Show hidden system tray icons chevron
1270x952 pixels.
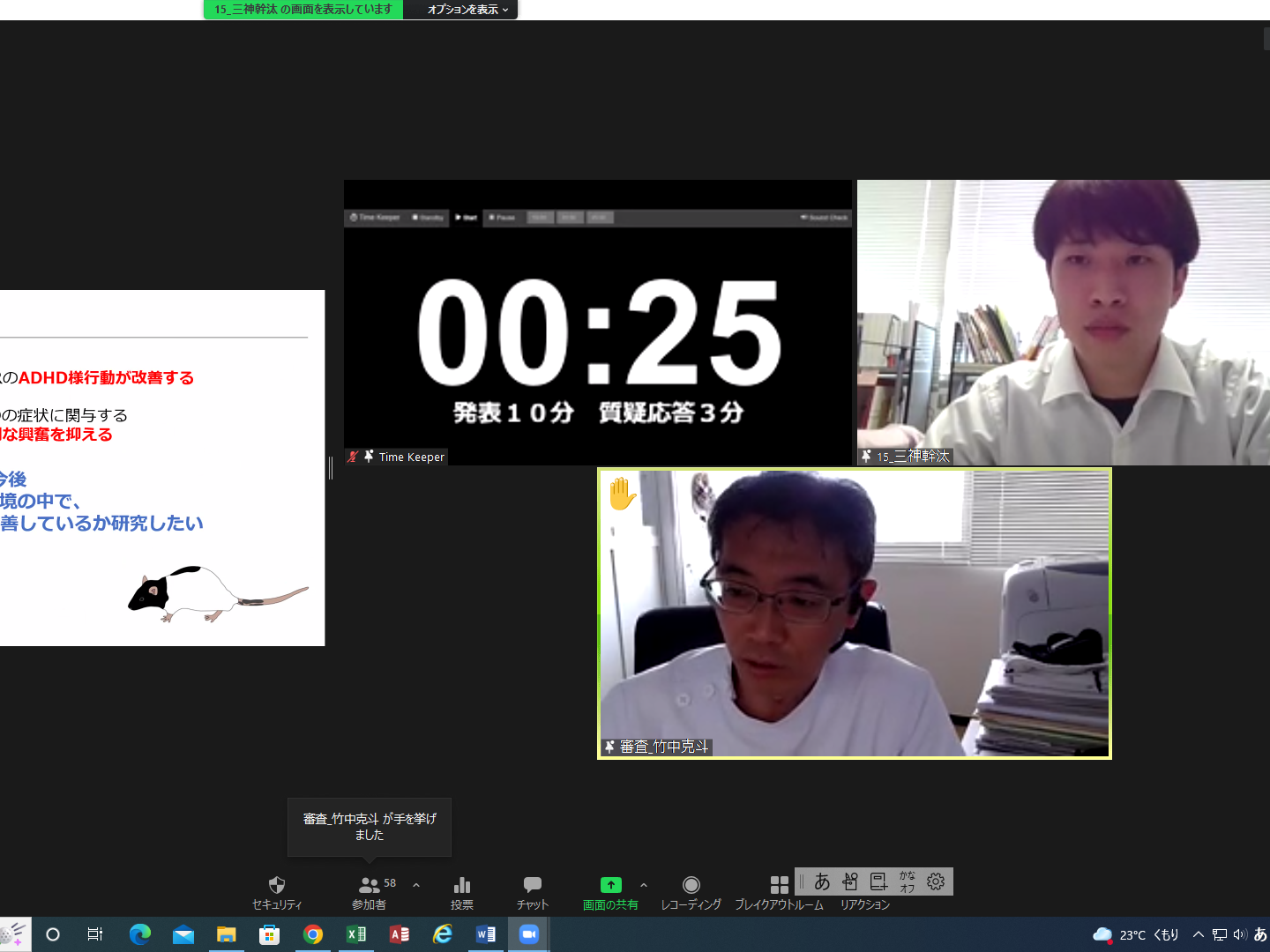click(1198, 934)
